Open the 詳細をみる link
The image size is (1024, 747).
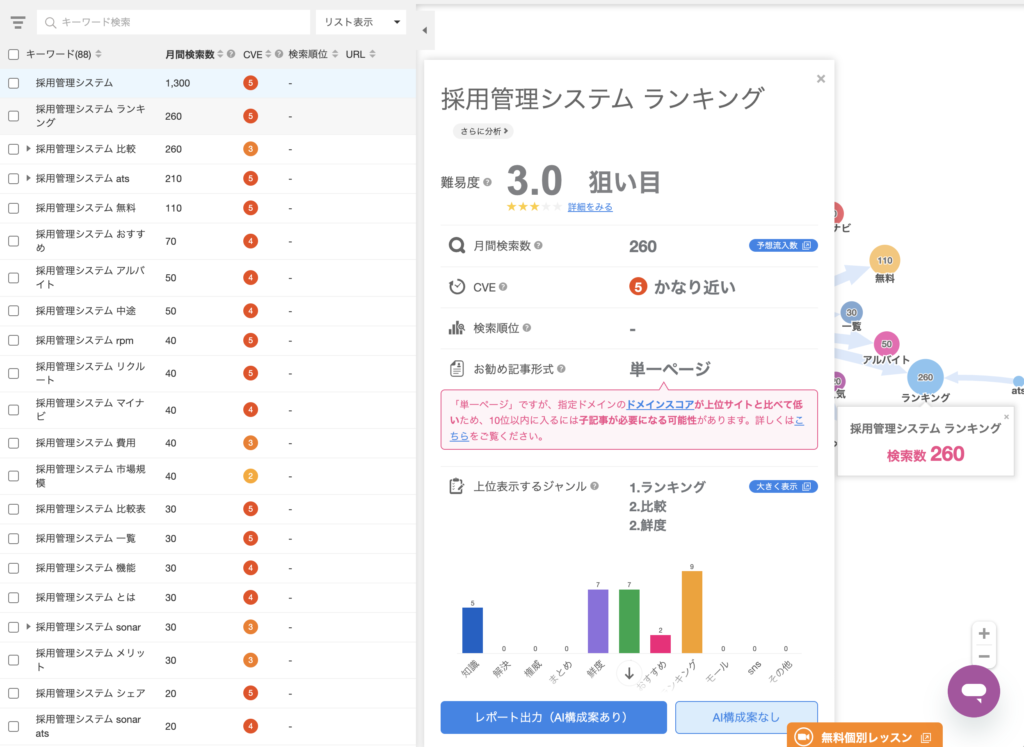tap(590, 207)
